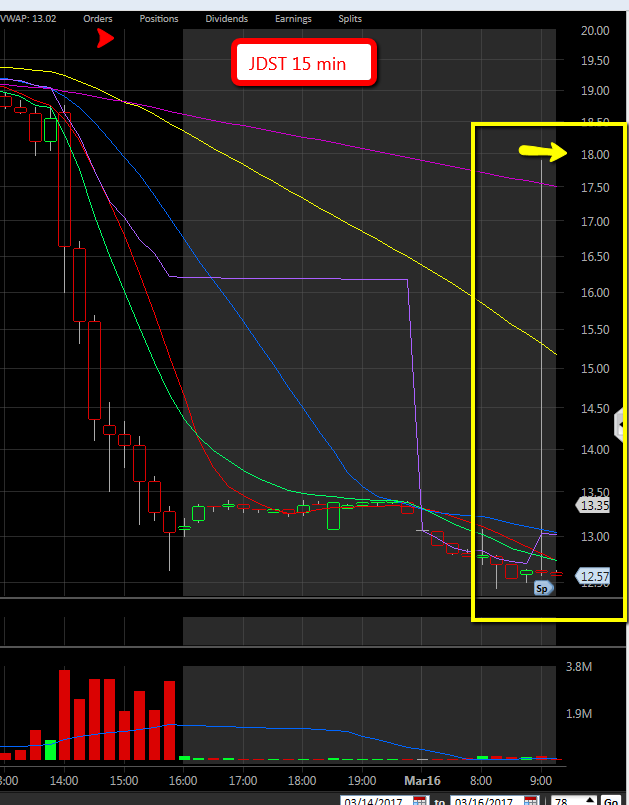
Task: Click the Sp split marker on chart
Action: [x=543, y=589]
